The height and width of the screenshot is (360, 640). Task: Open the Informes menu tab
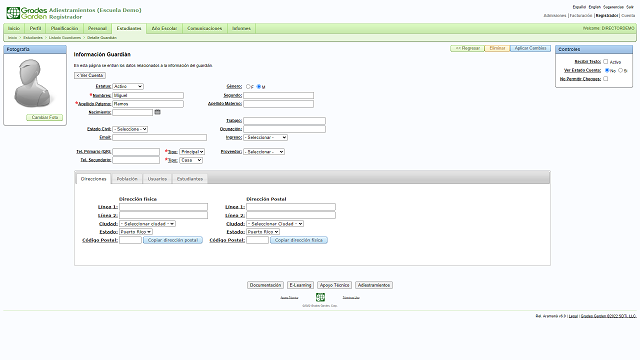241,28
